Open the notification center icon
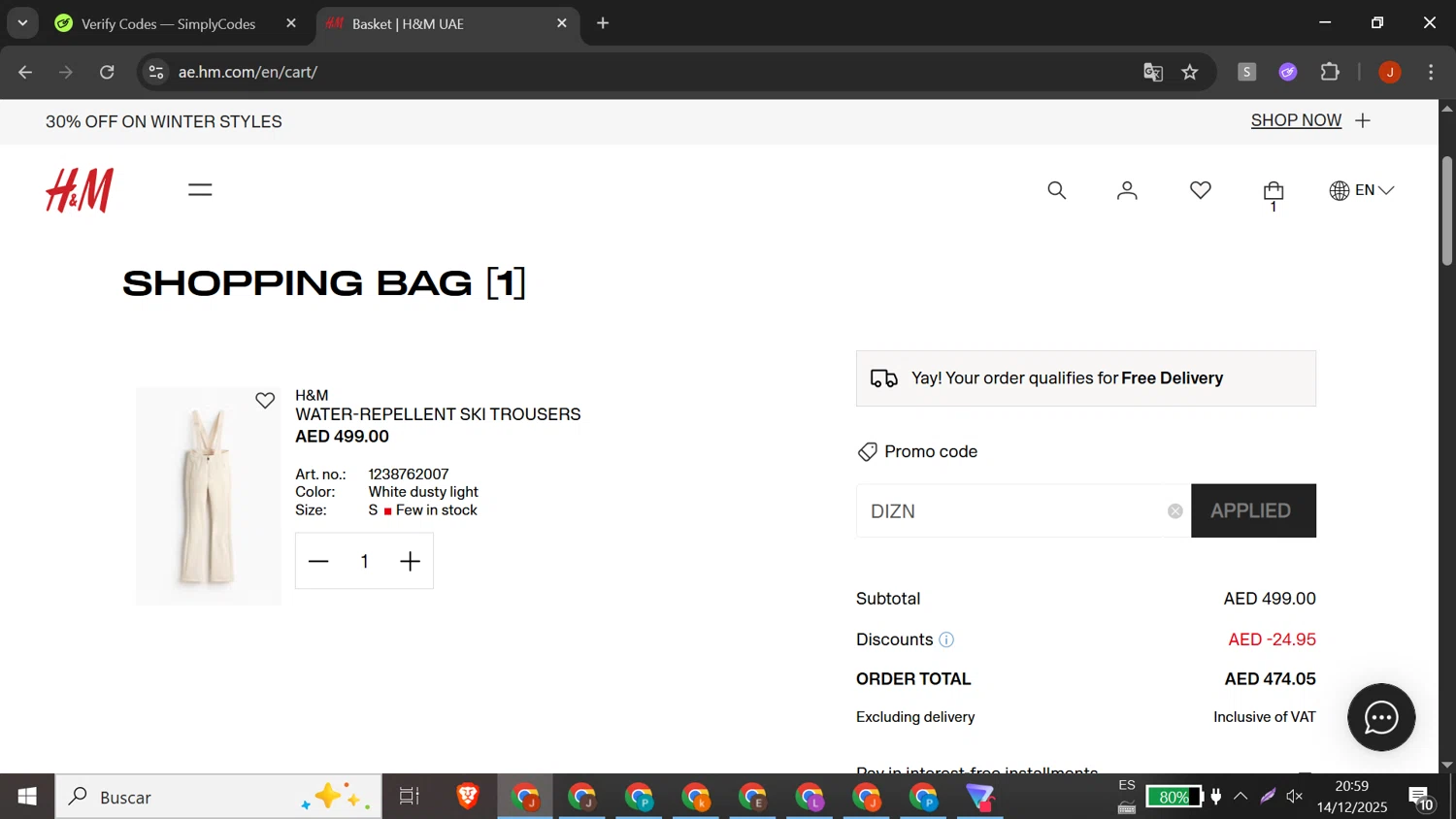Screen dimensions: 1456x819 (1422, 799)
